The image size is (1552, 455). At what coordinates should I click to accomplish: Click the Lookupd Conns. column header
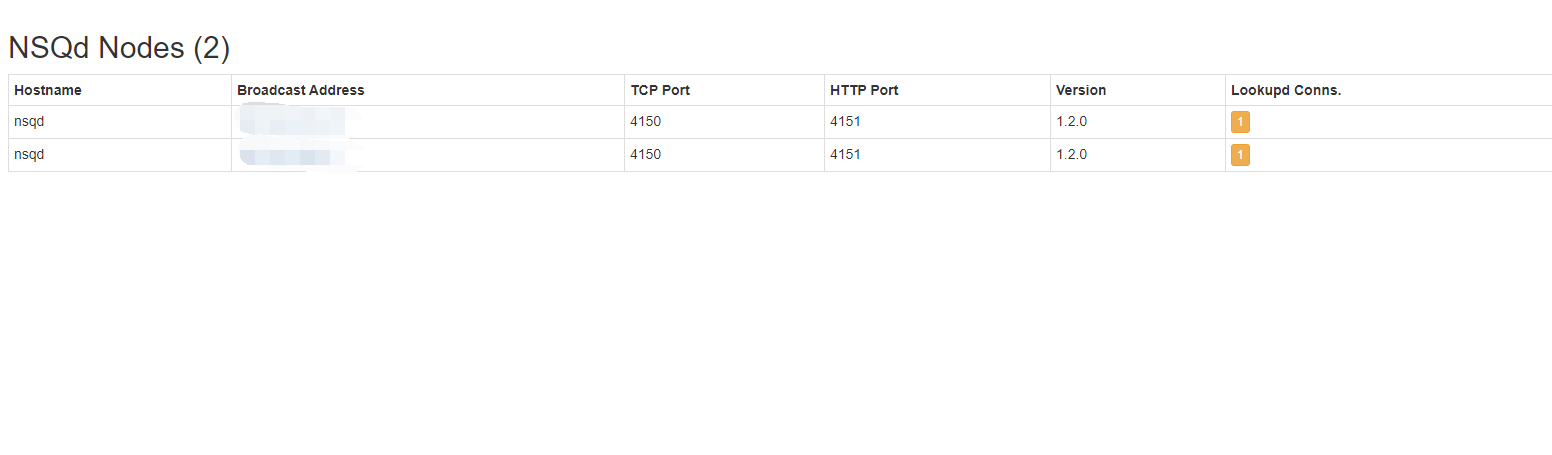coord(1285,90)
